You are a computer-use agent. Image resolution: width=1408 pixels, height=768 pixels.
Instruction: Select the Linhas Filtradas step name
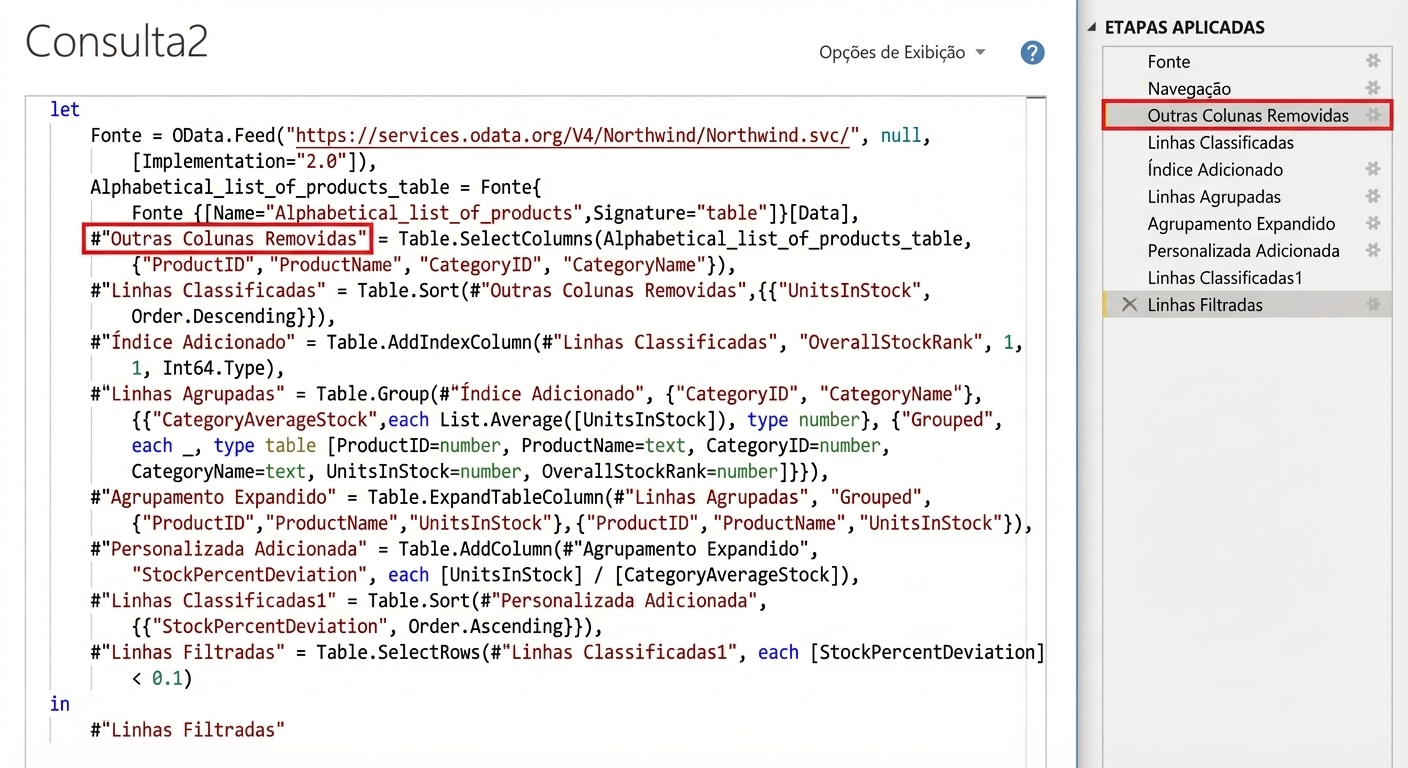click(x=1205, y=305)
